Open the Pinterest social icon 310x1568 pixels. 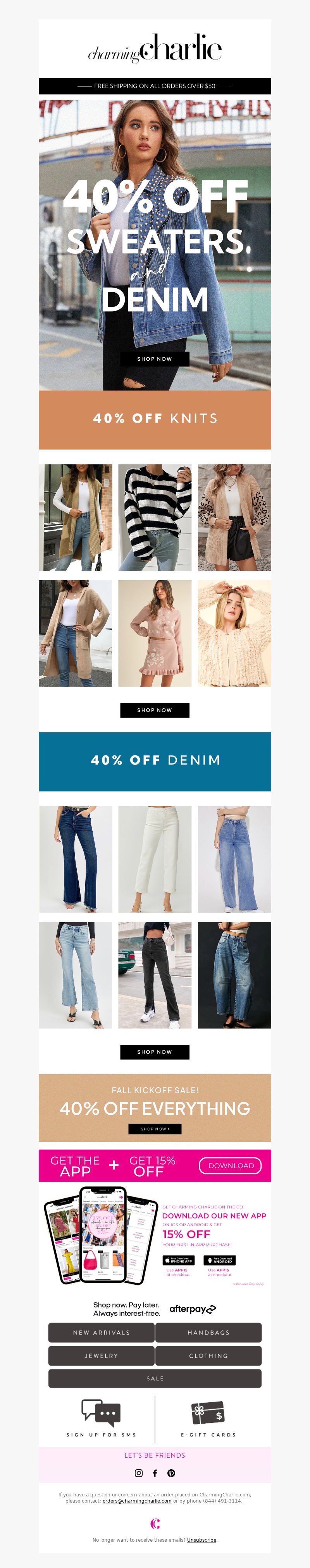(x=171, y=1473)
